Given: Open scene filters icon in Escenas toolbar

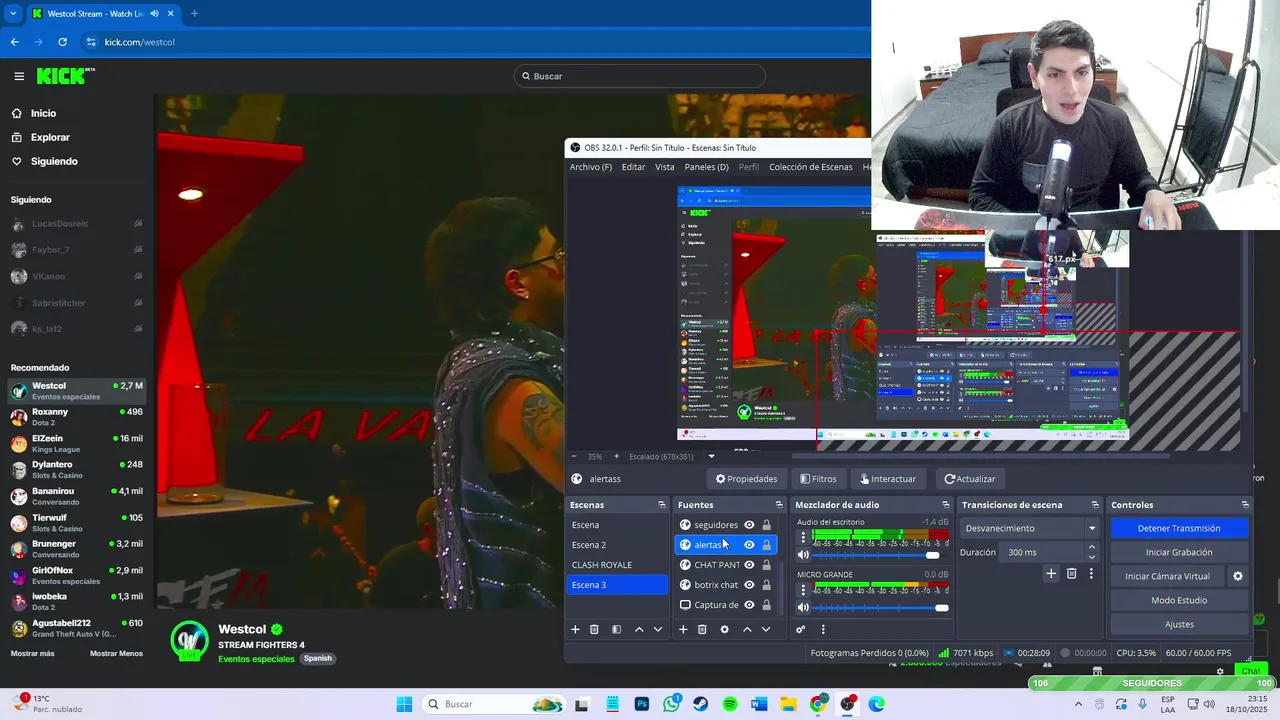Looking at the screenshot, I should [x=616, y=629].
